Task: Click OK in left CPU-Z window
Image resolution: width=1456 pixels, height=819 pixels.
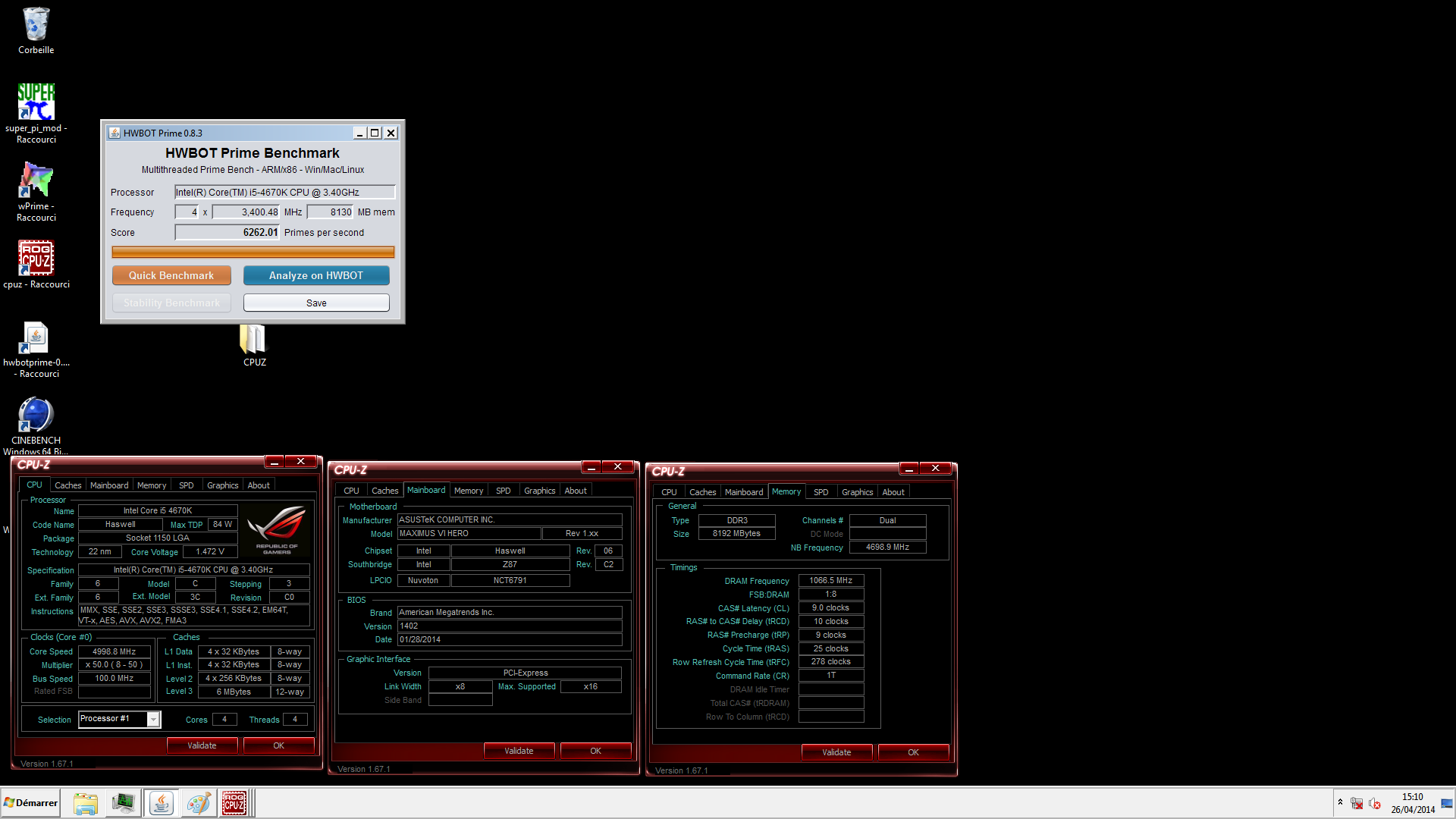Action: [x=278, y=745]
